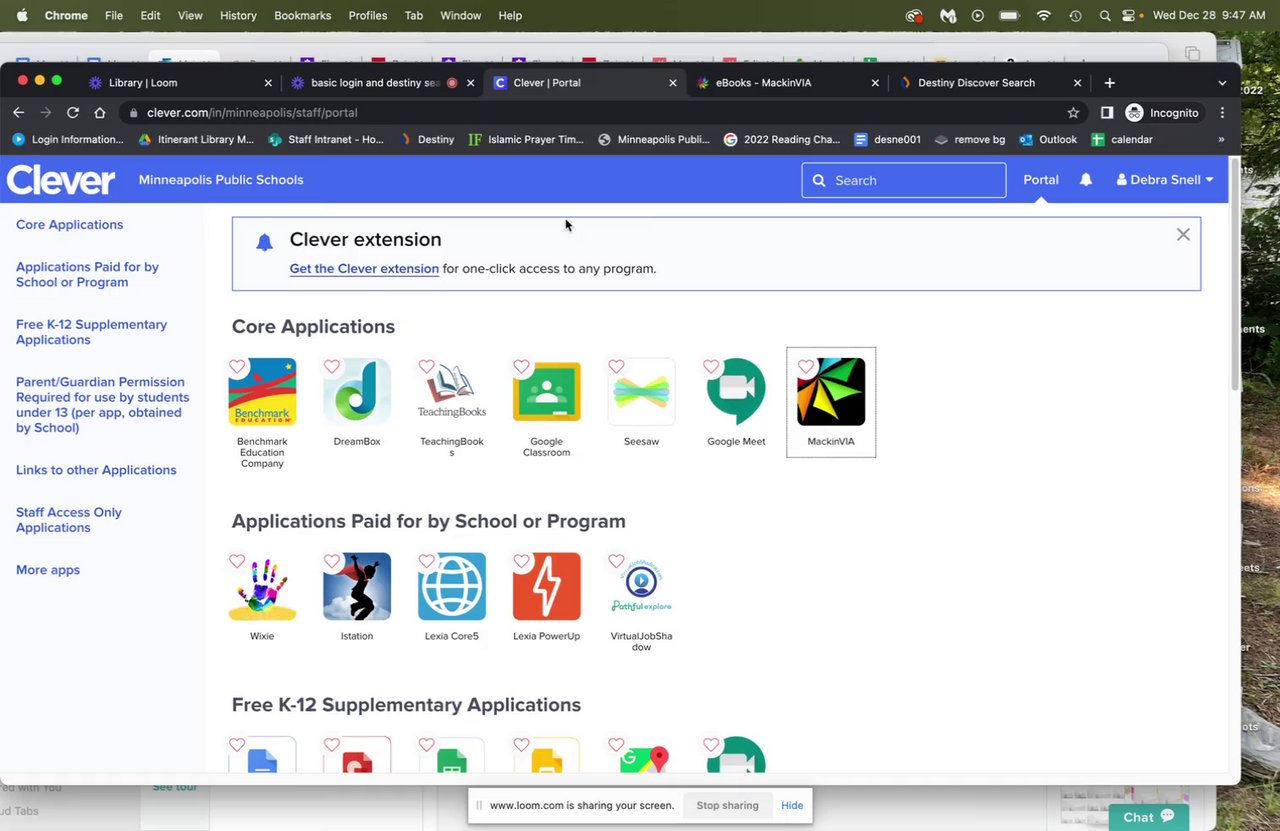Close the Clever | Portal tab
Image resolution: width=1280 pixels, height=831 pixels.
673,83
